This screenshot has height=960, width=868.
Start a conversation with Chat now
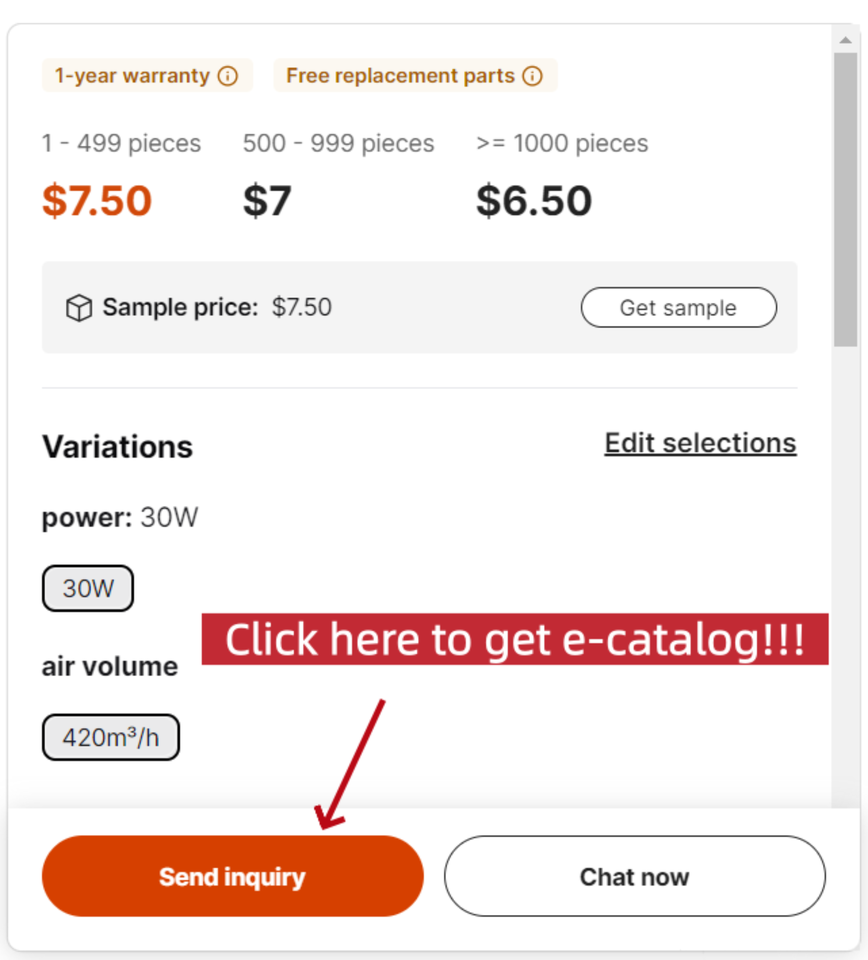(634, 877)
